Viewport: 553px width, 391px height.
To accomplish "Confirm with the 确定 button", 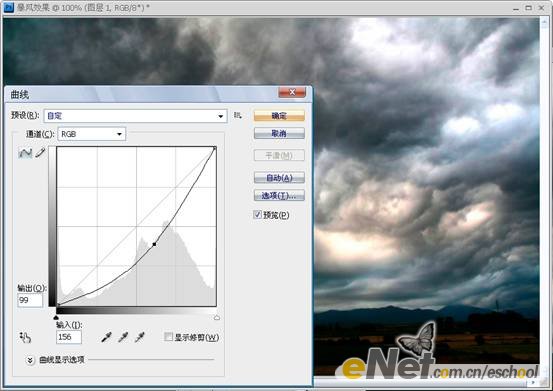I will 279,116.
